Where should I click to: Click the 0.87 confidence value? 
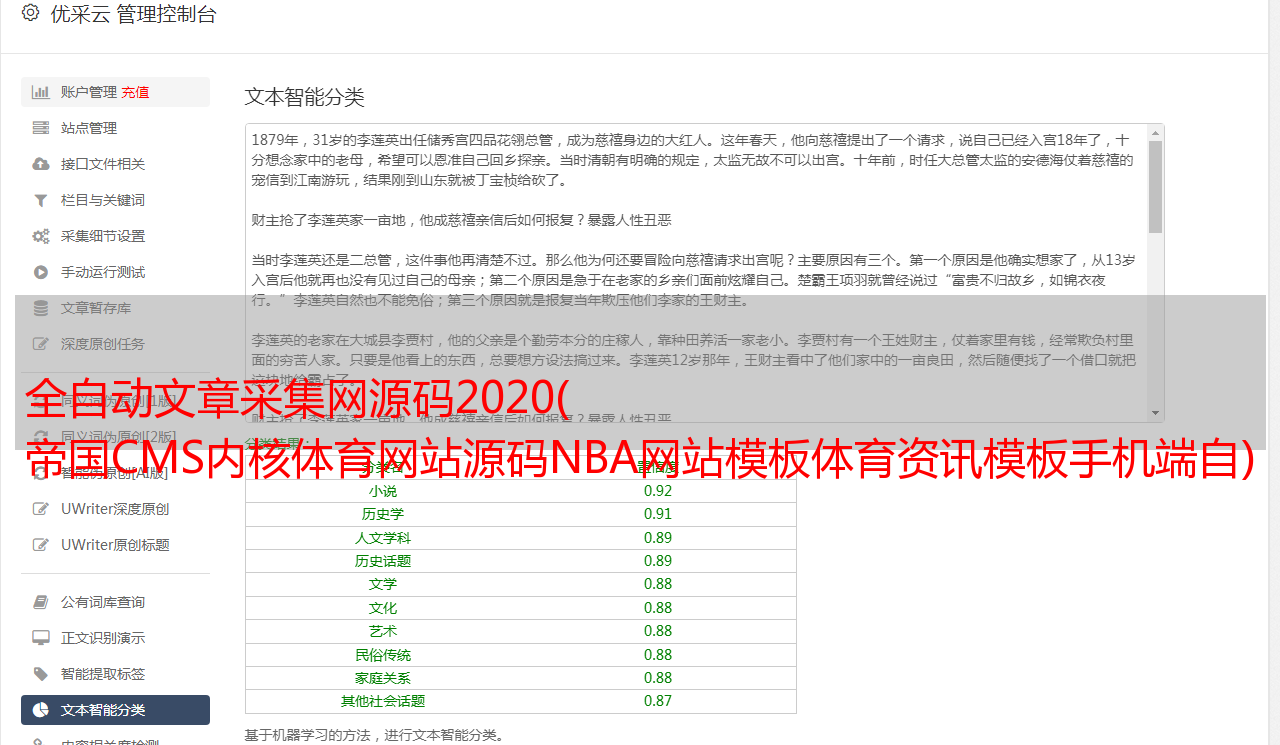(x=658, y=701)
